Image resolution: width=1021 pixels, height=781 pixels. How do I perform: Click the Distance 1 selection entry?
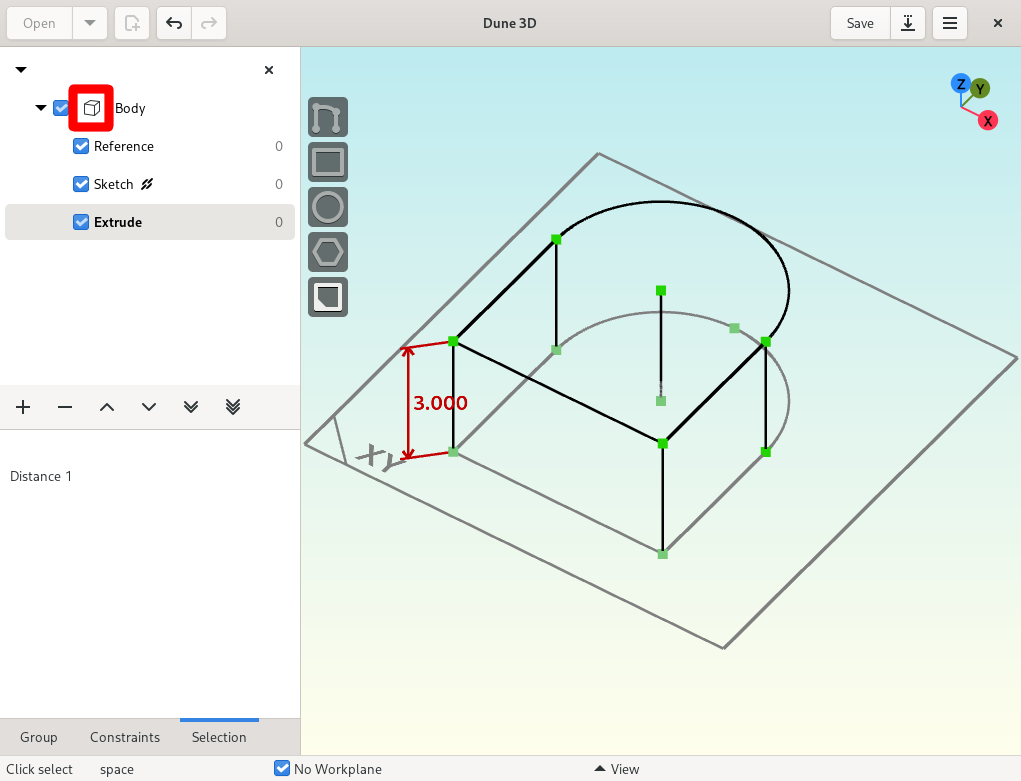(40, 476)
